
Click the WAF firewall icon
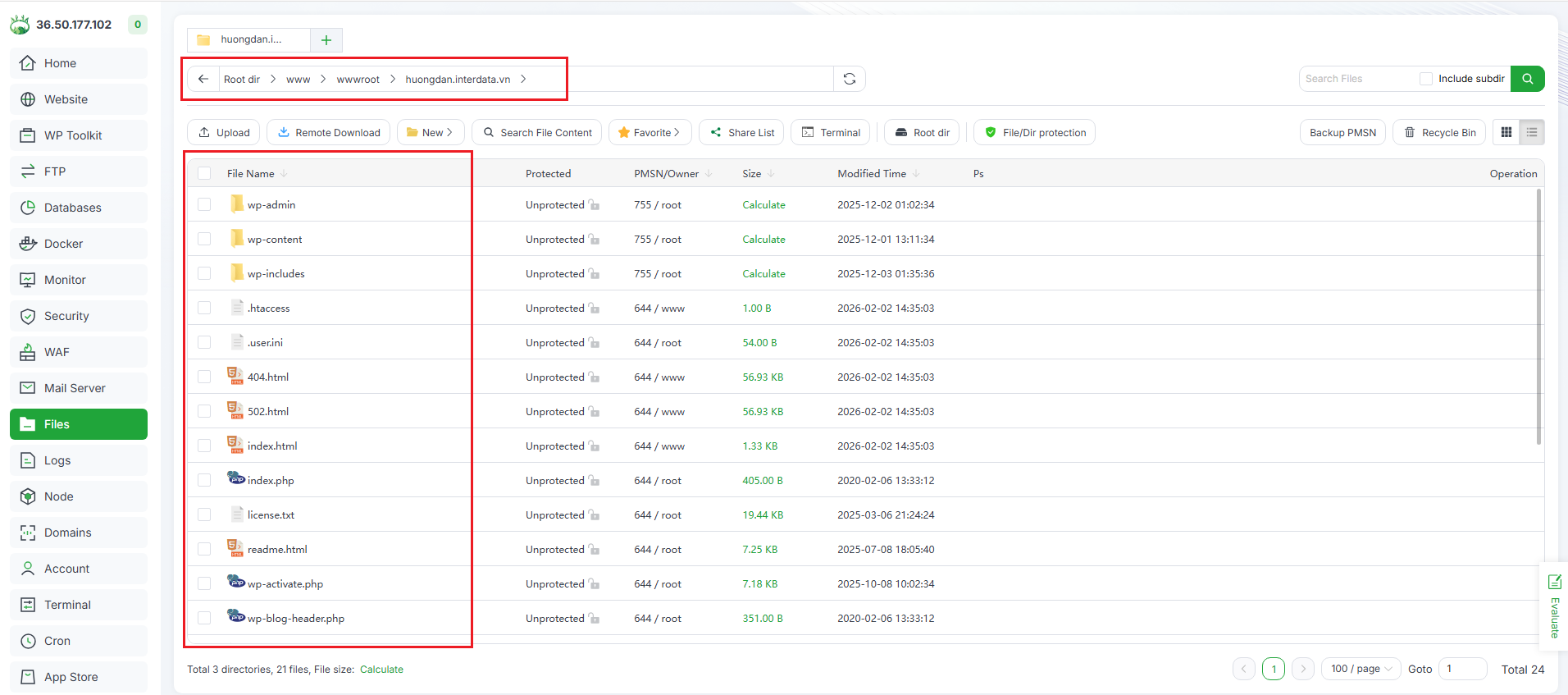tap(28, 352)
